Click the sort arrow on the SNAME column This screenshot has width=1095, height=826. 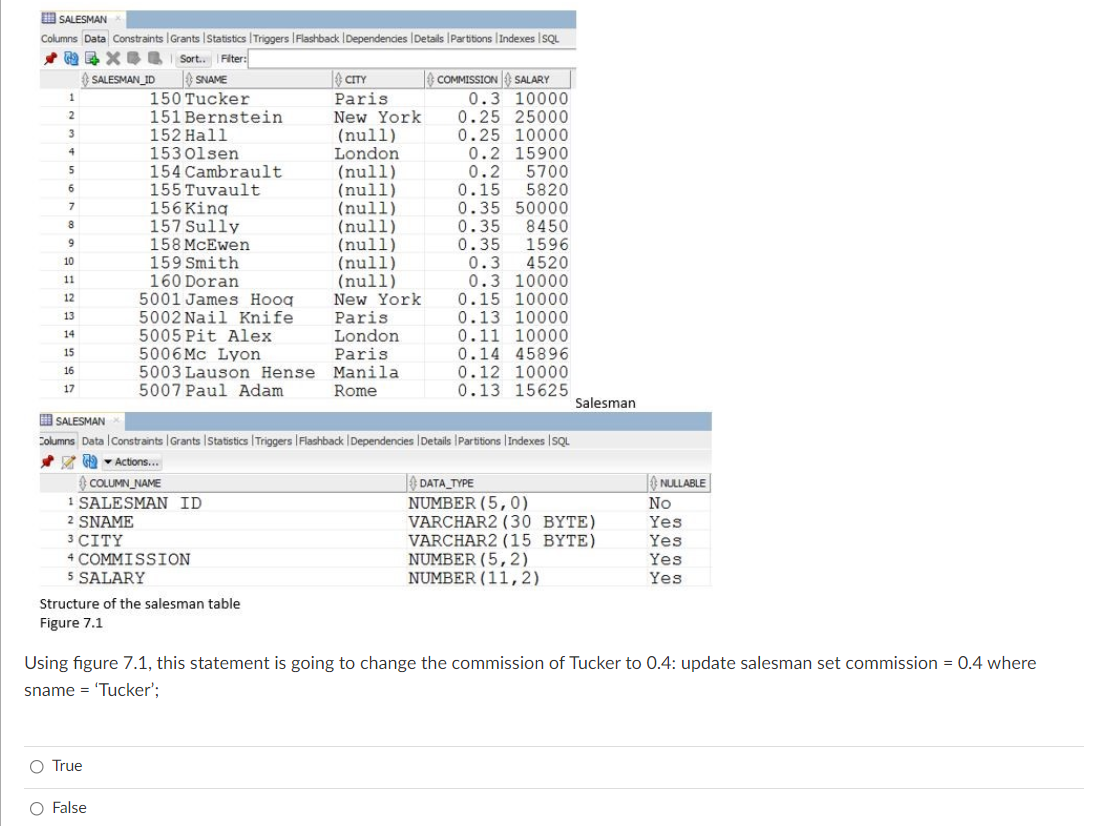click(x=189, y=78)
